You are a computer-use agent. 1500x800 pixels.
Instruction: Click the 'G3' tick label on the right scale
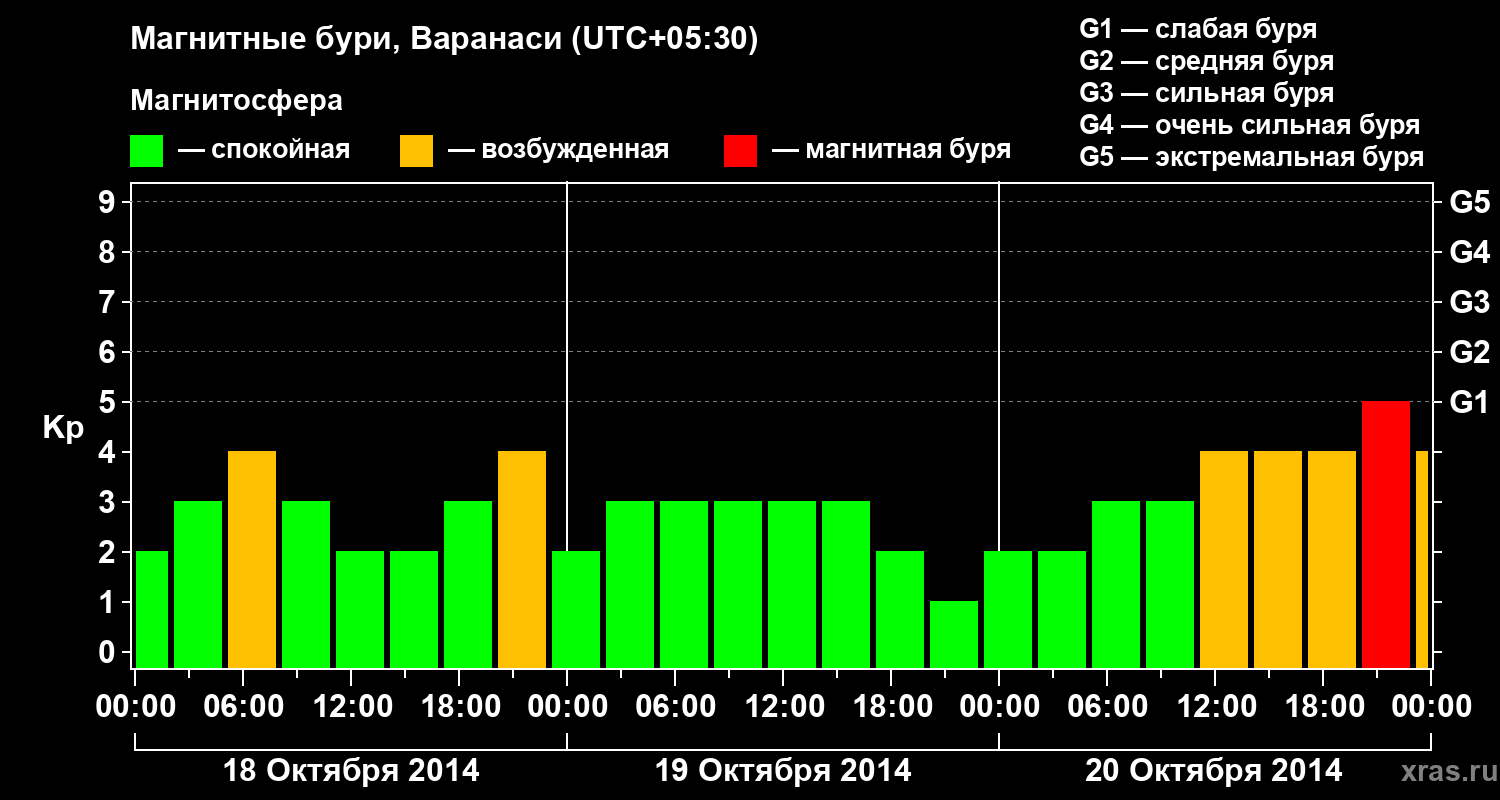coord(1469,302)
